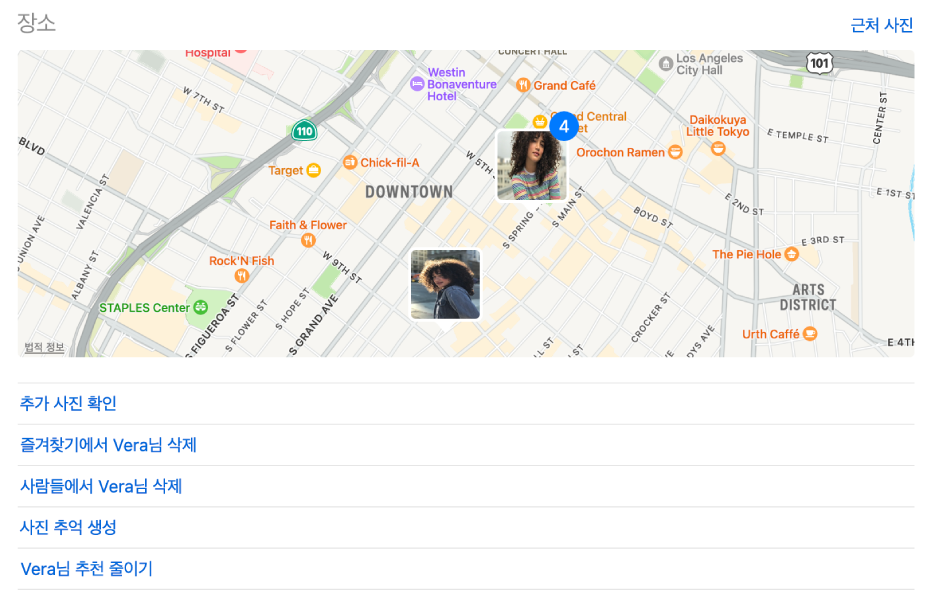Open the 근처 사진 link
Viewport: 931px width, 606px height.
[x=881, y=25]
